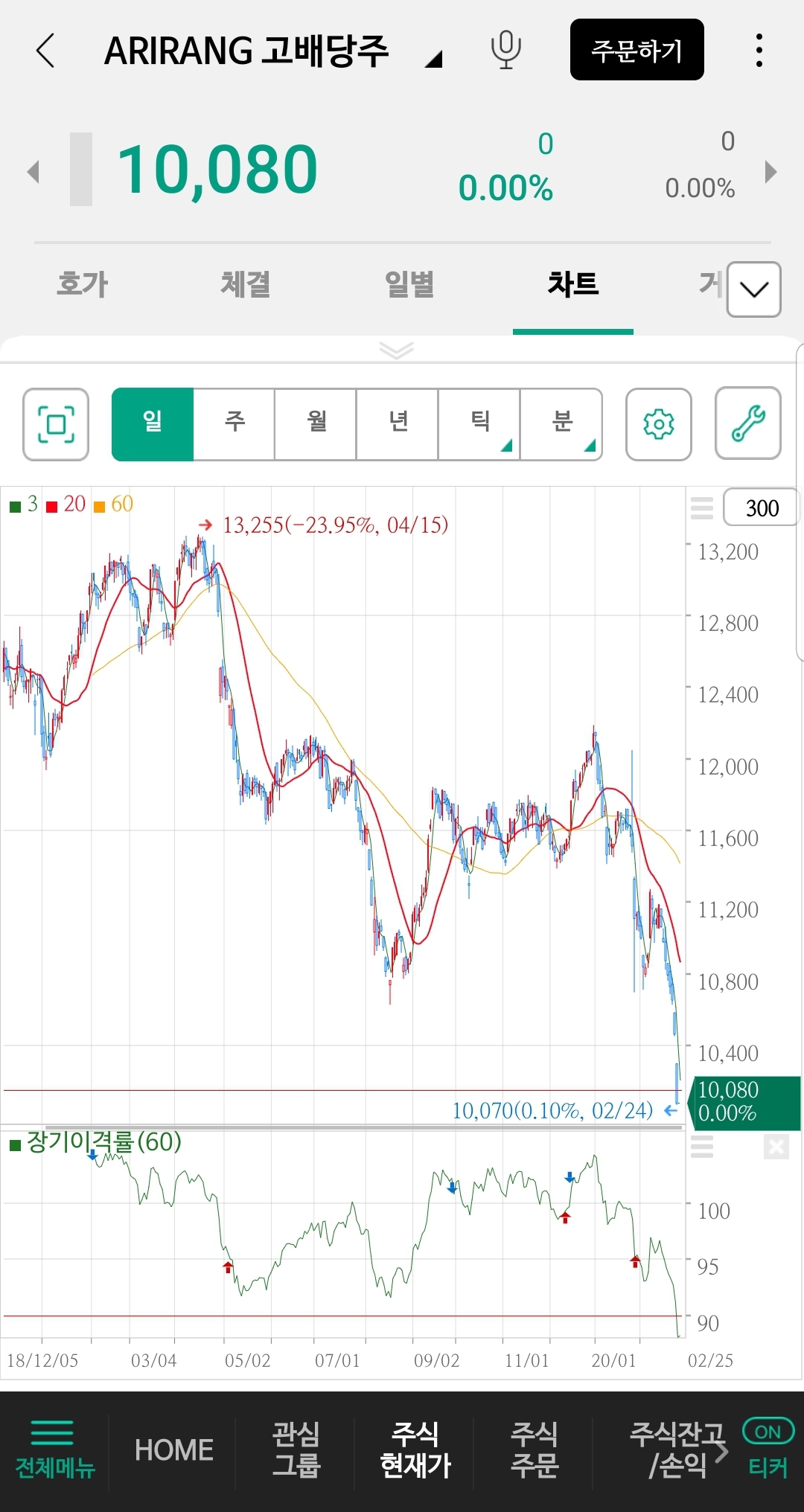Open 주식잔고/손익 in bottom bar
Screen dimensions: 804x1512
pyautogui.click(x=676, y=1449)
